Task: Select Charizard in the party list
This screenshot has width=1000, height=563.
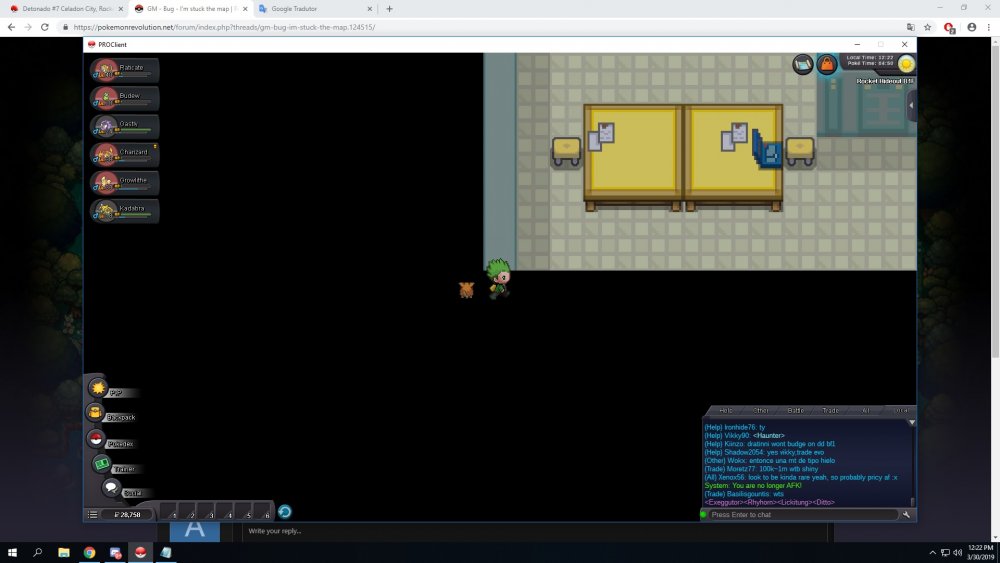Action: pos(124,154)
